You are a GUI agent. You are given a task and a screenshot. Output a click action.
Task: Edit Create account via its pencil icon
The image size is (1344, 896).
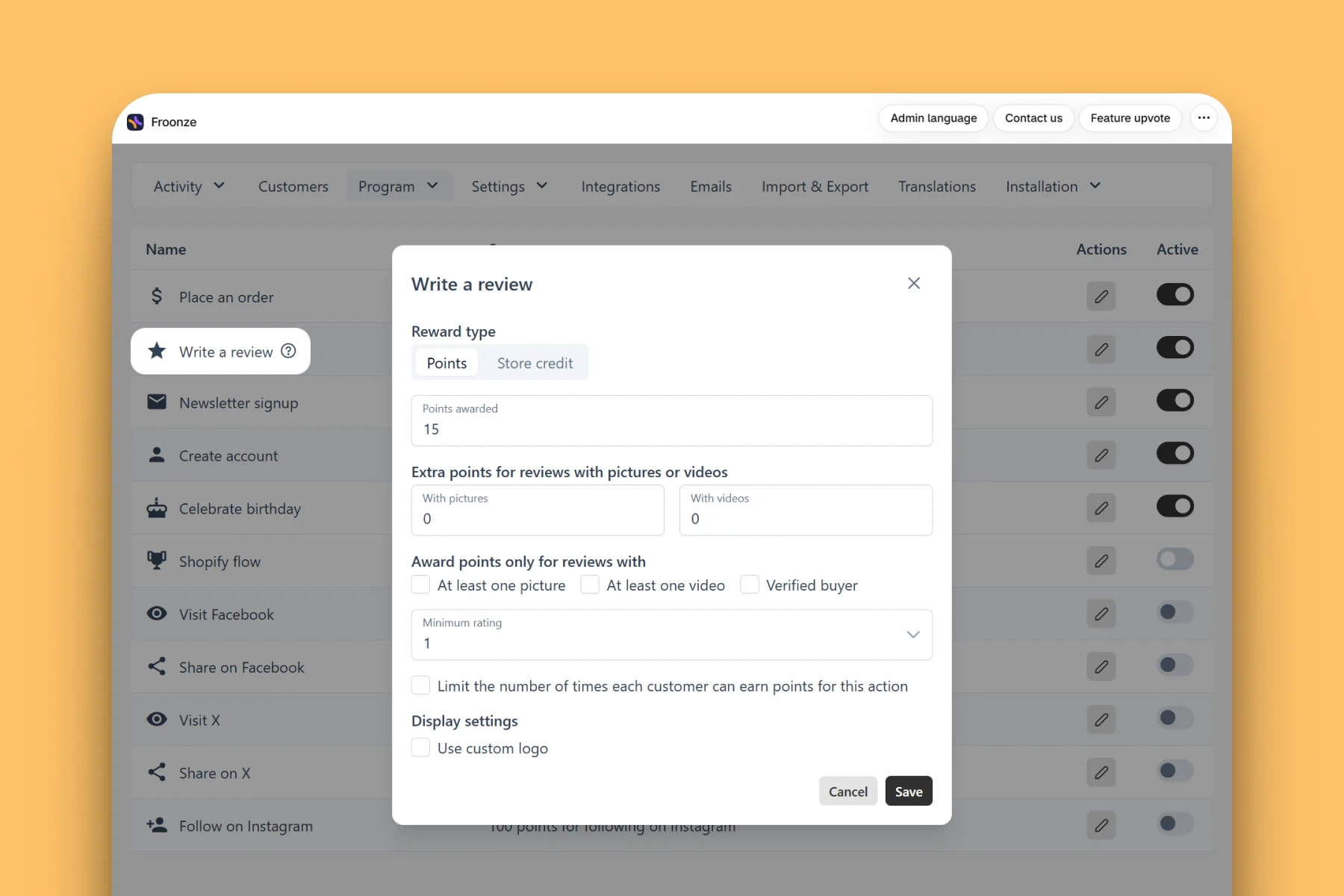pyautogui.click(x=1101, y=455)
